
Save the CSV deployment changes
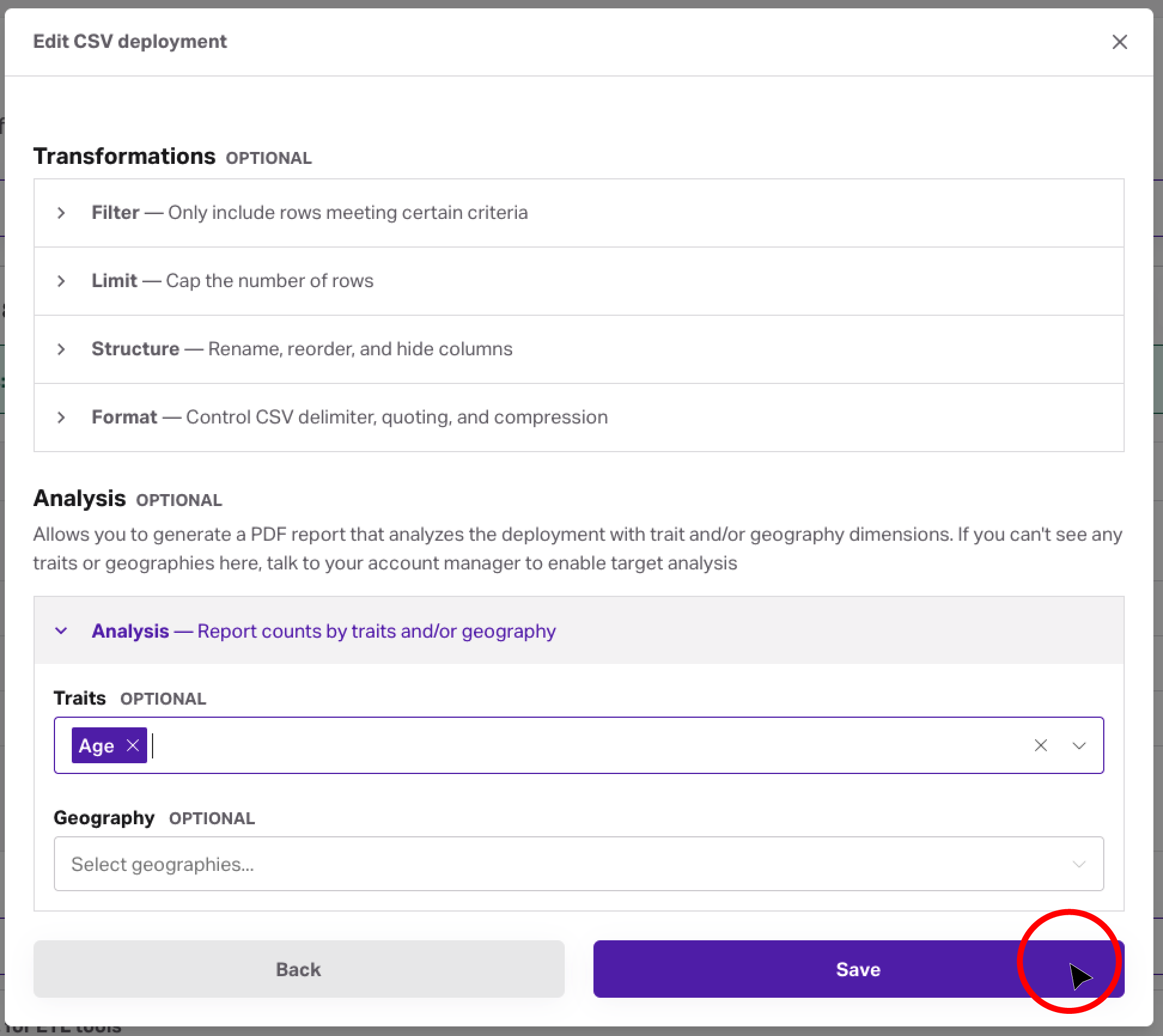(858, 969)
